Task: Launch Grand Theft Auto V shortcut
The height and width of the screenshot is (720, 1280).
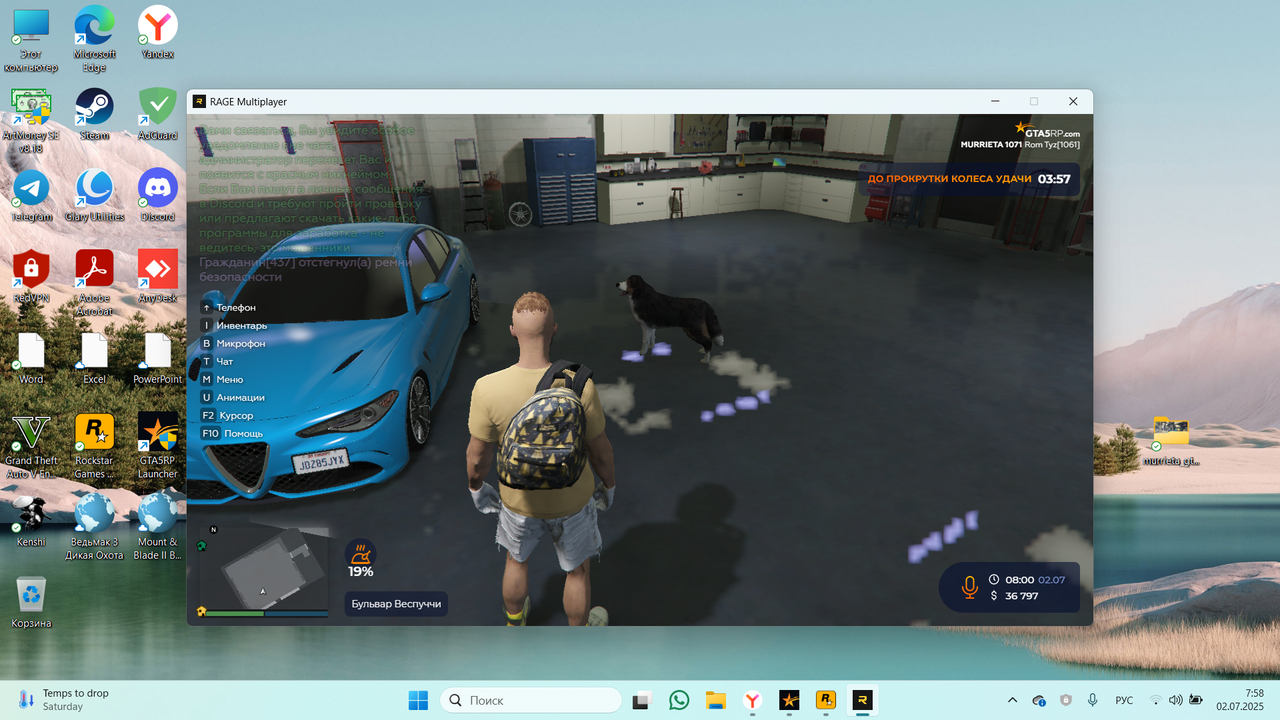Action: point(31,445)
